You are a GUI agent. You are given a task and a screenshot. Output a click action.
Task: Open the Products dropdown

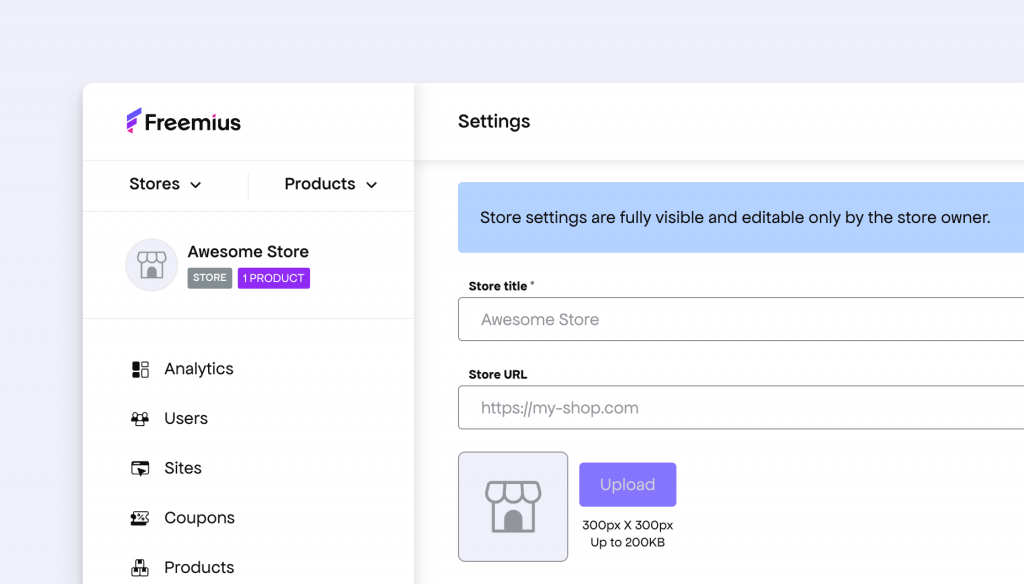click(331, 184)
